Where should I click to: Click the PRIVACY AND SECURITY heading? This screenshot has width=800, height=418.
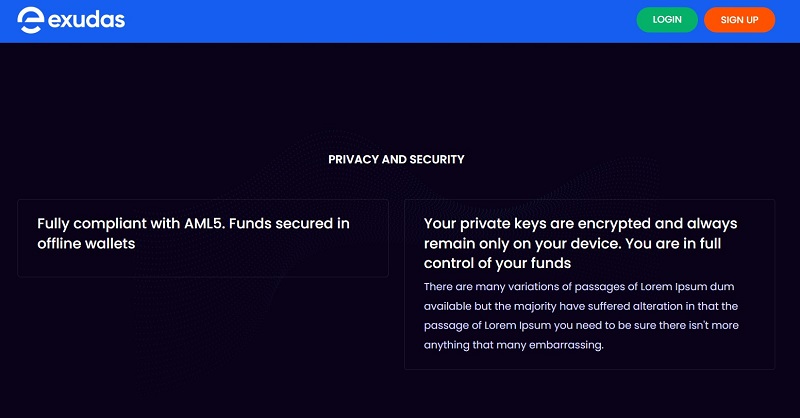point(396,159)
